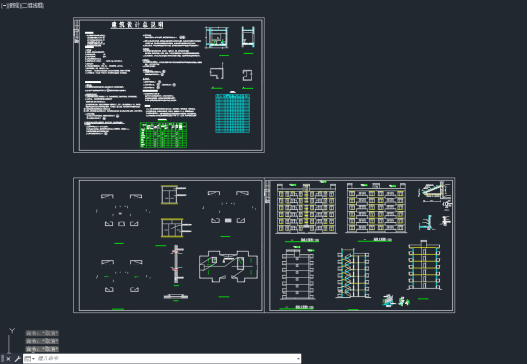Image resolution: width=527 pixels, height=364 pixels.
Task: Open the 俯视 view controls menu
Action: [x=14, y=6]
